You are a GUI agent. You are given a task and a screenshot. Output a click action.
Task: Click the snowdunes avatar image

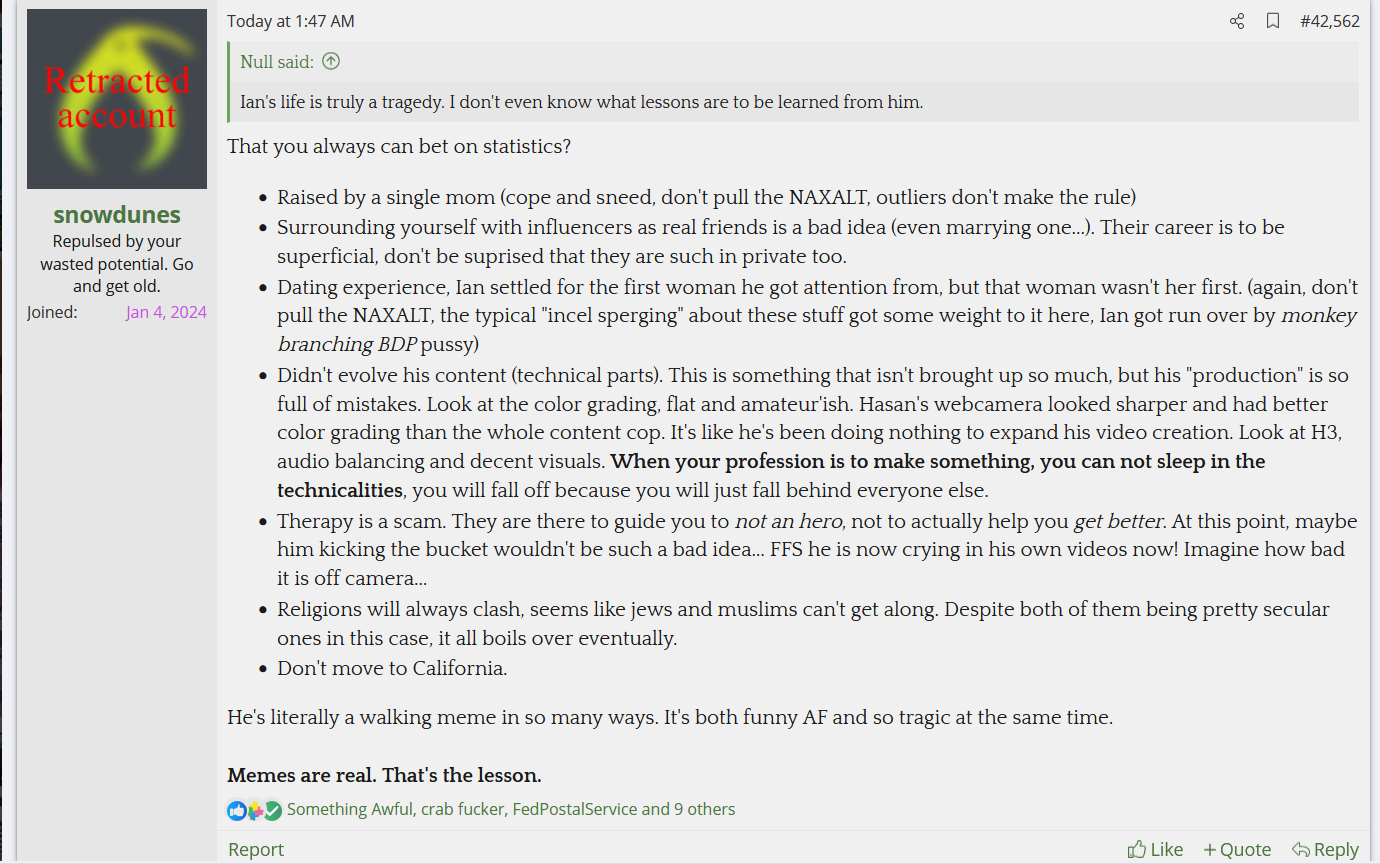(x=117, y=99)
